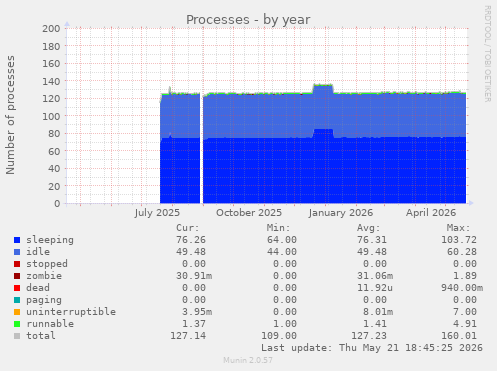Click uninterruptible average value 8.01m
This screenshot has width=497, height=371.
coord(378,312)
